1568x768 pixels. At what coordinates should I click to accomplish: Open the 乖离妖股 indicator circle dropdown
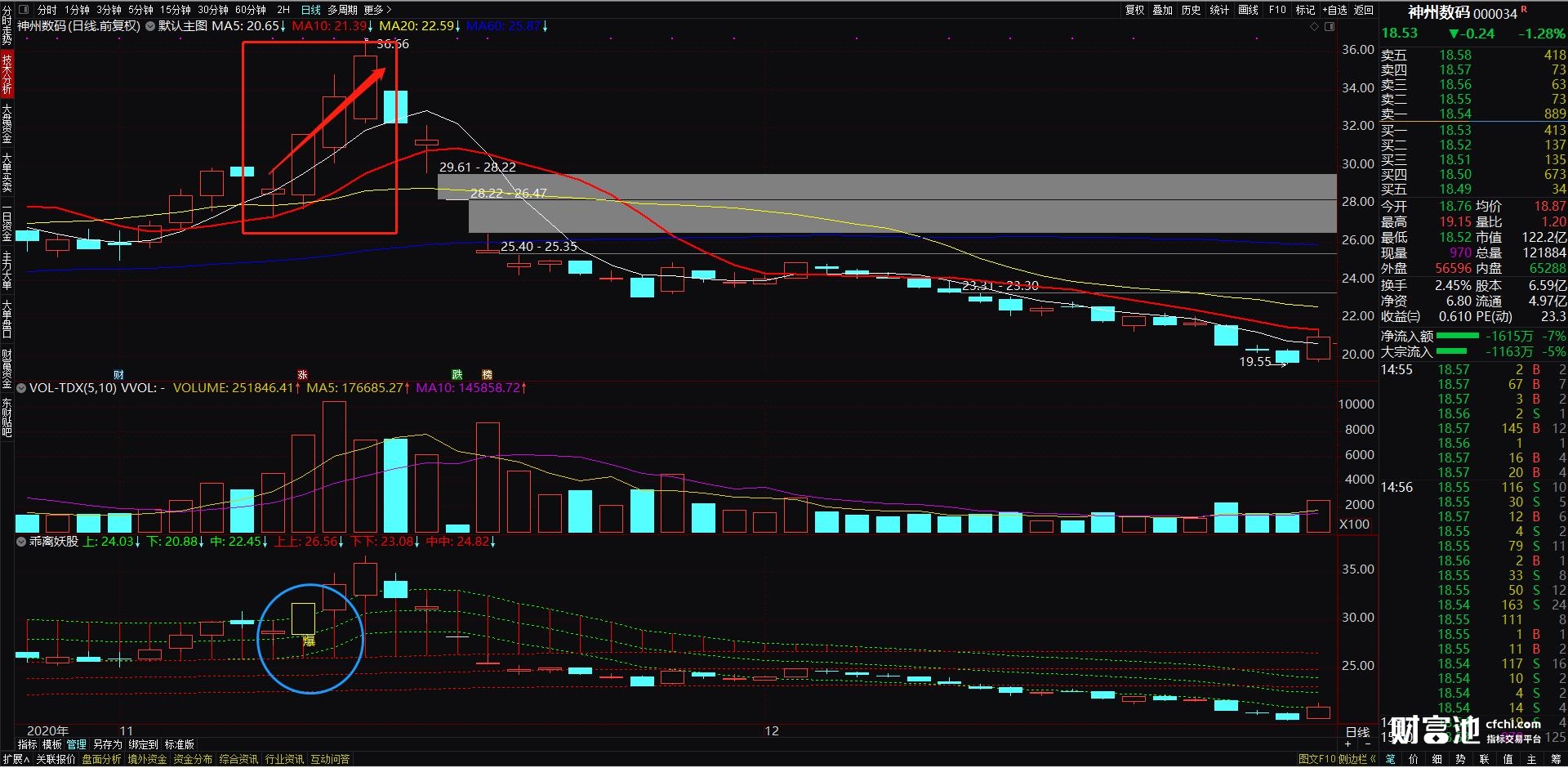coord(21,542)
